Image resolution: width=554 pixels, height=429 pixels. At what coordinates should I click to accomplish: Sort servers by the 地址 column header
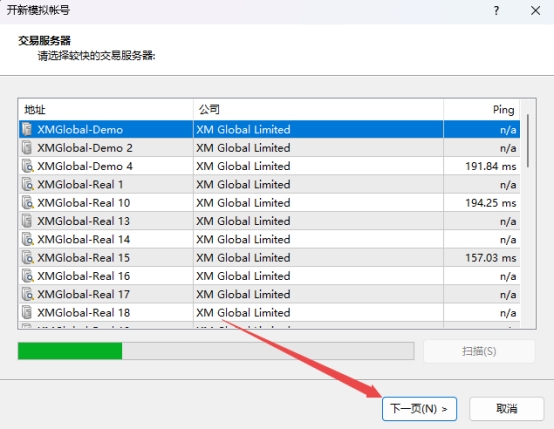coord(106,110)
